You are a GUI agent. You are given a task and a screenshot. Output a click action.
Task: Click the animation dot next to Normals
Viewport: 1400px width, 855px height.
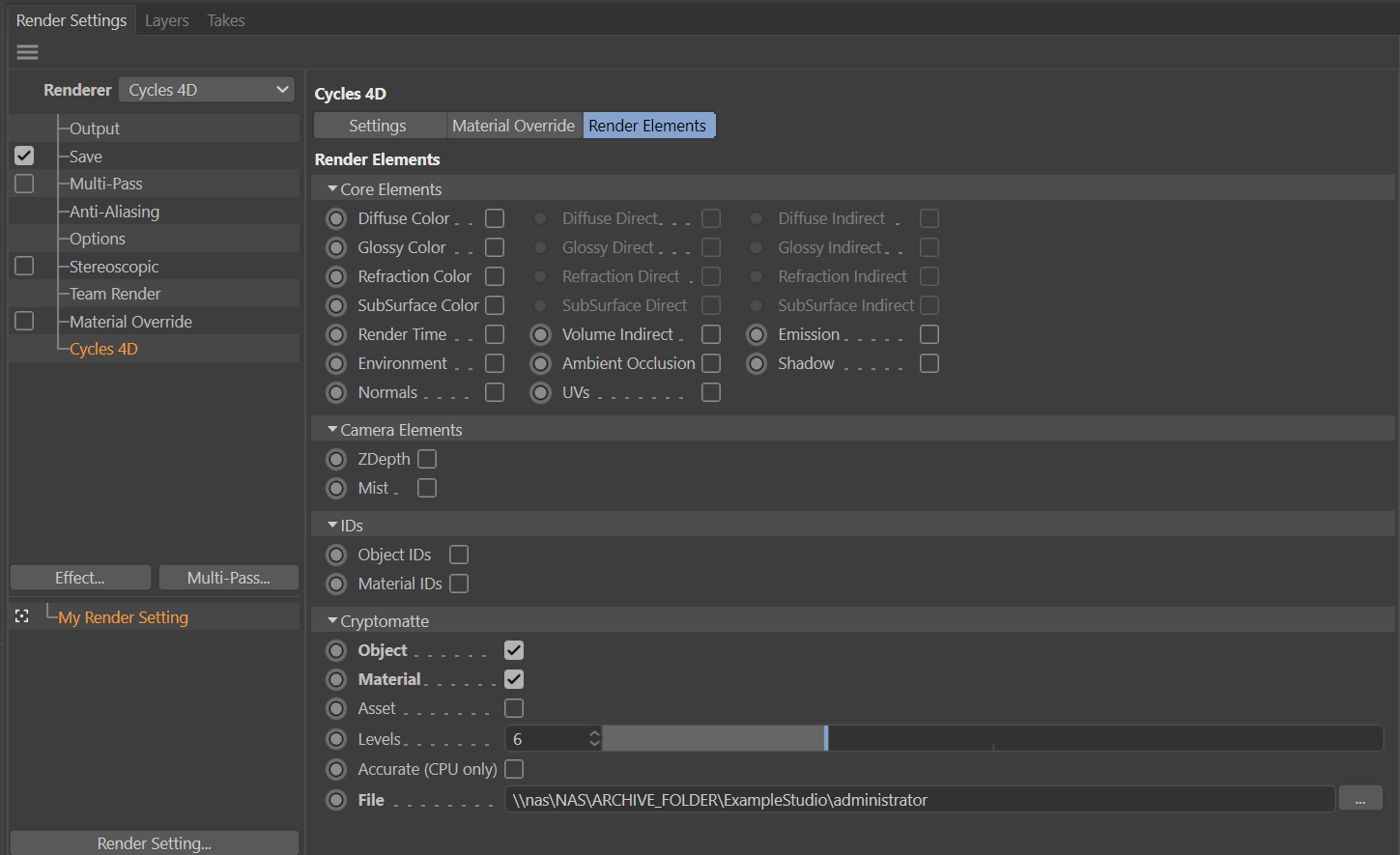(x=336, y=392)
